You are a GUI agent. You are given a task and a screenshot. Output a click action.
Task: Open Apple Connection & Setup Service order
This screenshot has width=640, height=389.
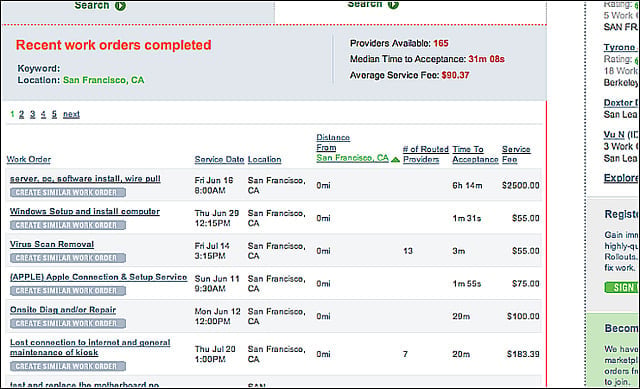(98, 277)
